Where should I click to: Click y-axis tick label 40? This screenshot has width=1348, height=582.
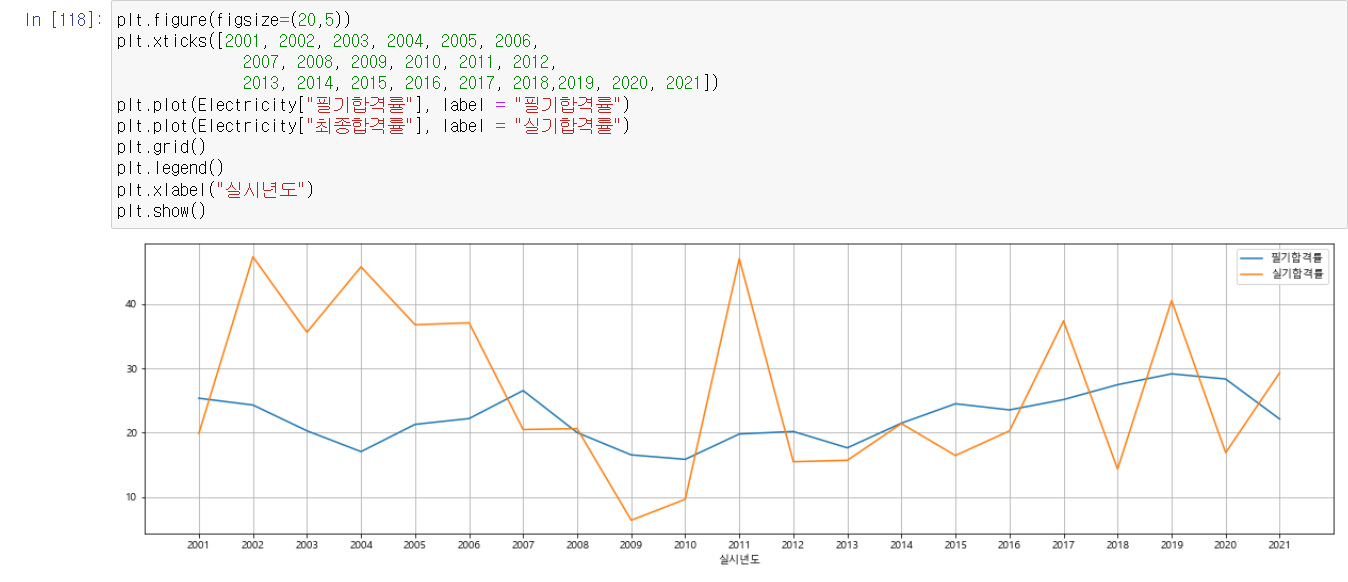pos(130,304)
